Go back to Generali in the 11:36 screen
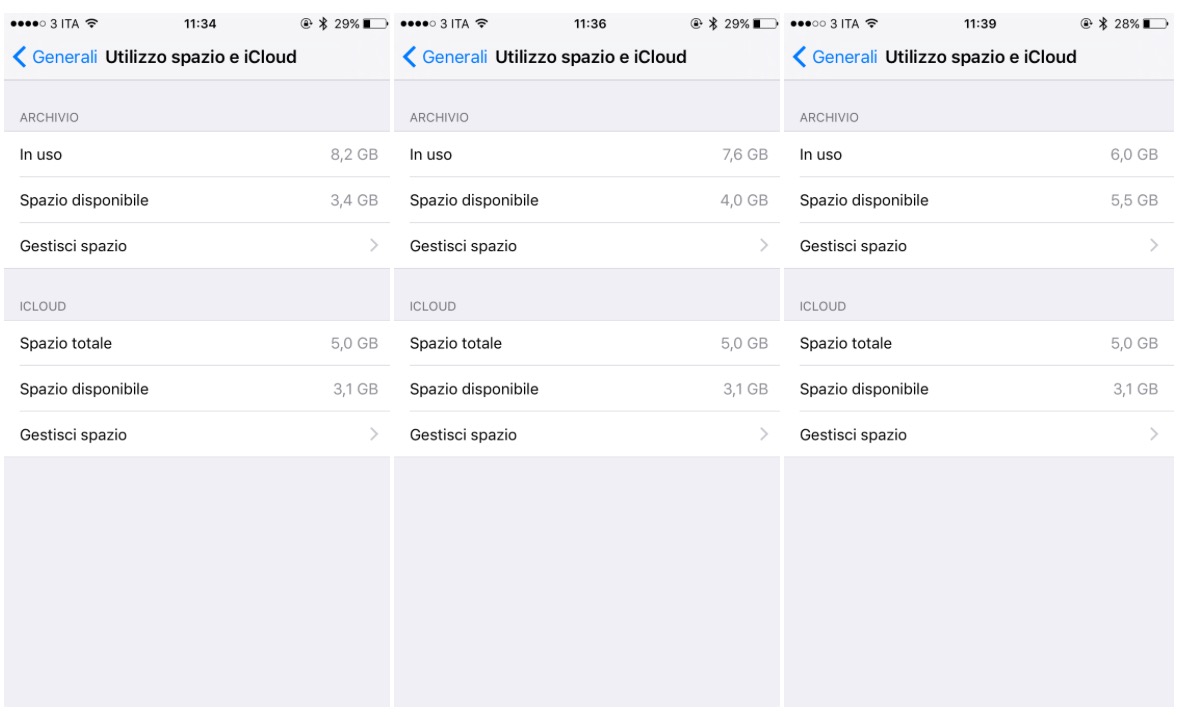1178x715 pixels. coord(445,57)
